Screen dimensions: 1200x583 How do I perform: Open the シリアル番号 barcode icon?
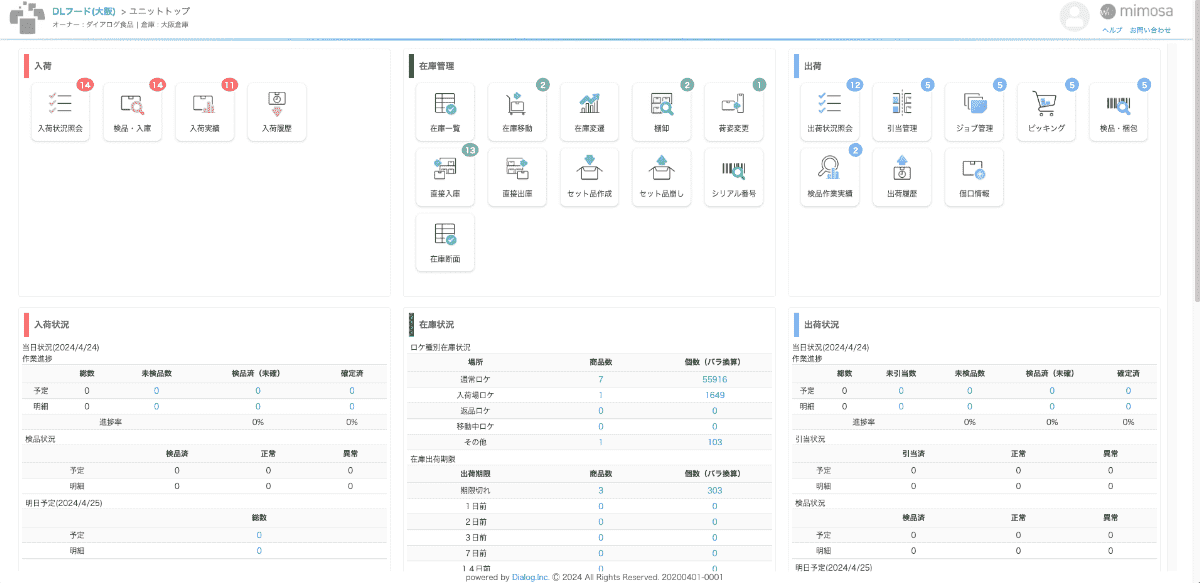733,177
